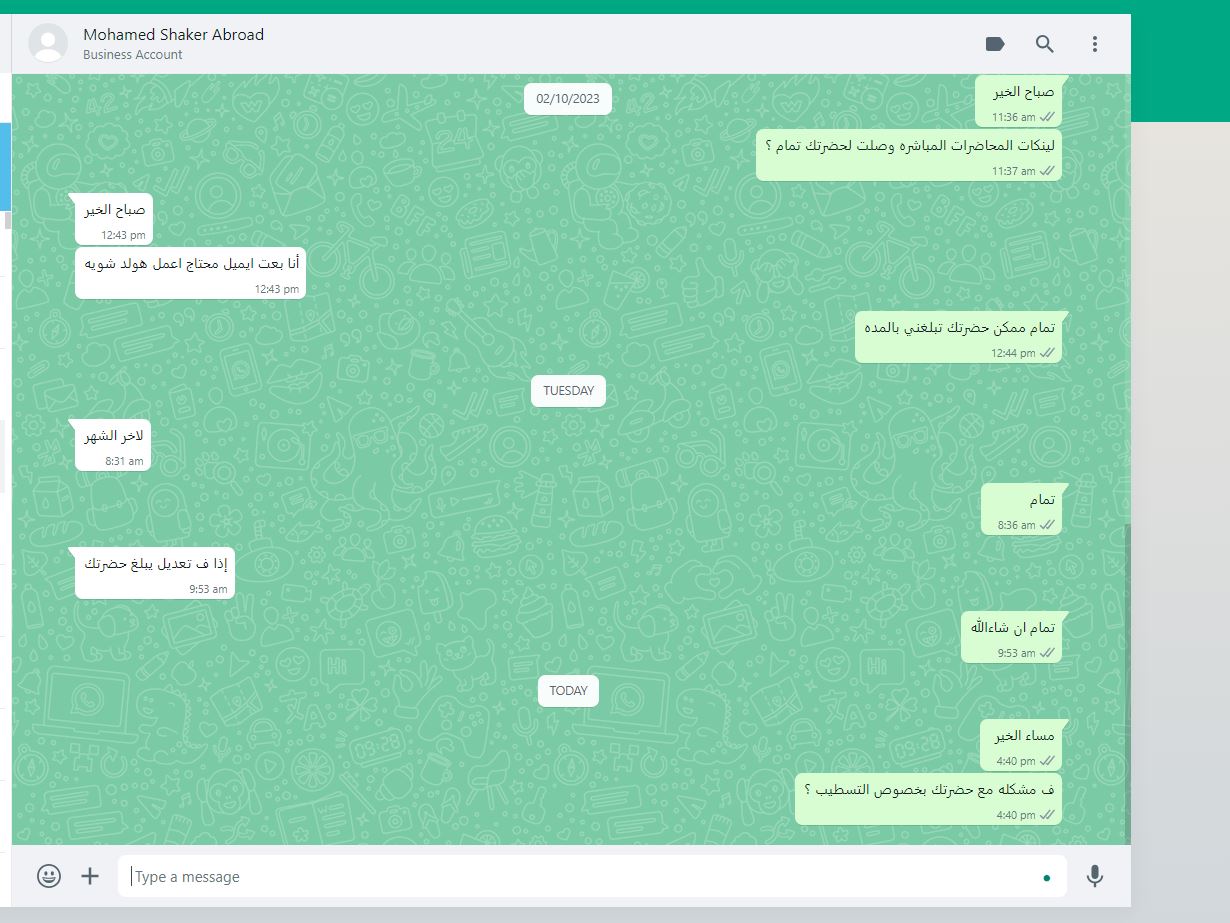Start voice message with microphone icon

(1095, 876)
